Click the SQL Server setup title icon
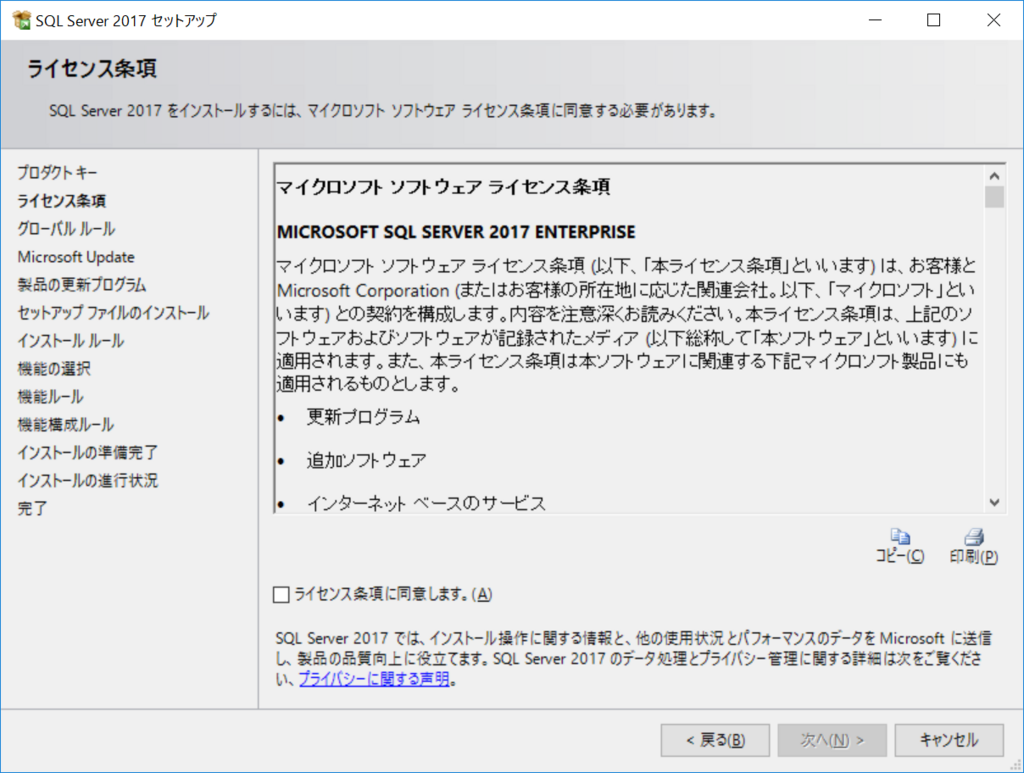Screen dimensions: 1024x773 (x=22, y=20)
